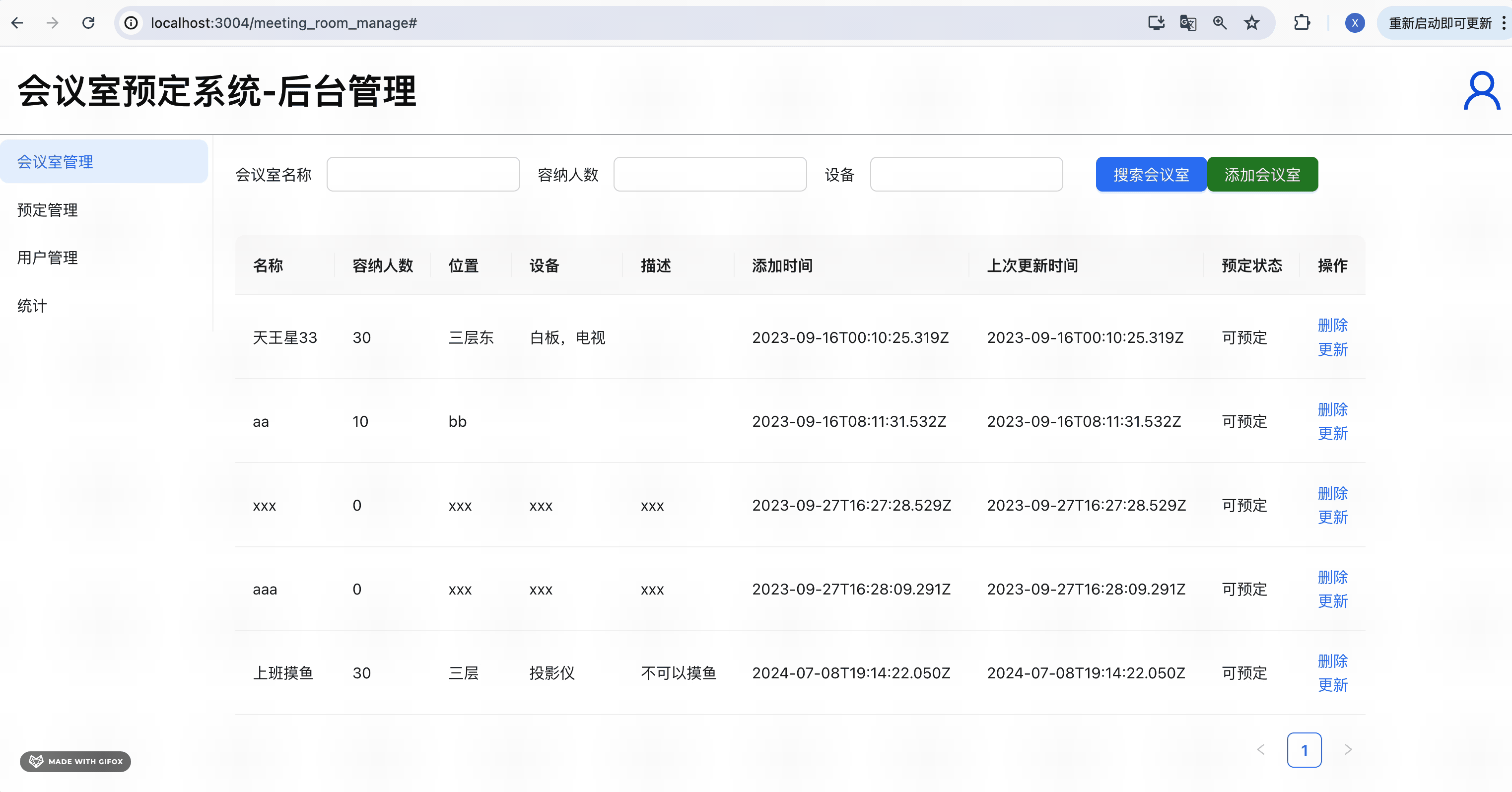The width and height of the screenshot is (1512, 792).
Task: Bookmark page with star icon
Action: [x=1251, y=23]
